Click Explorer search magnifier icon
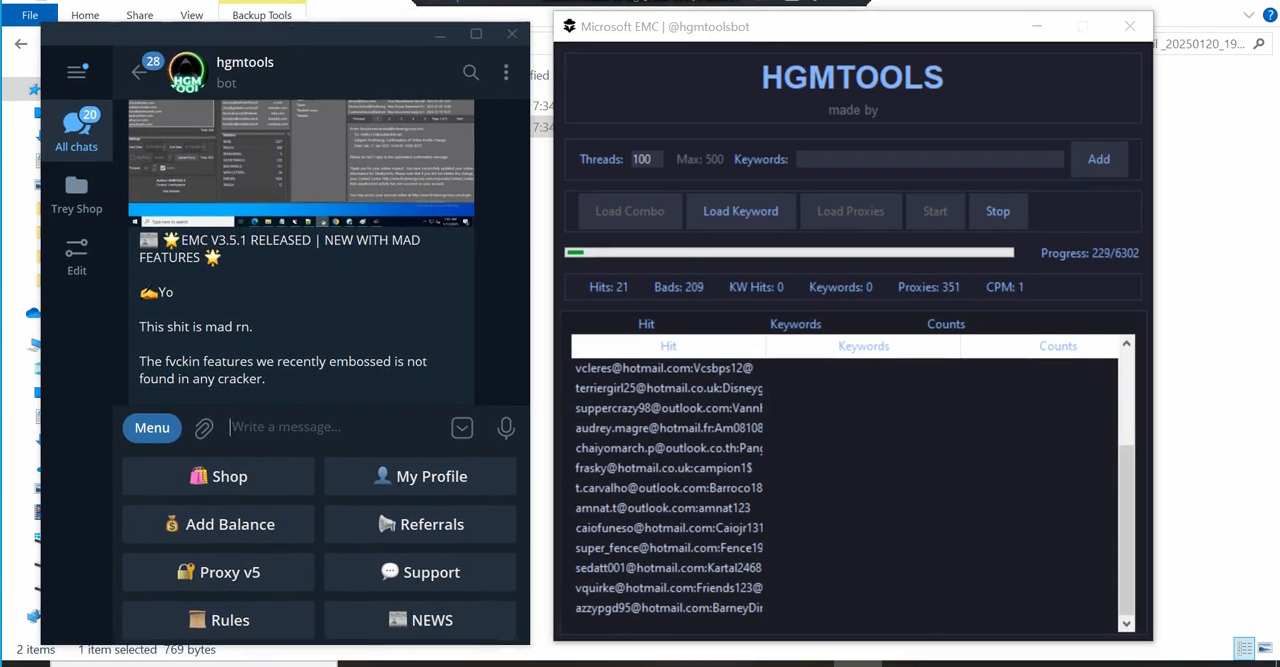1280x667 pixels. coord(1259,44)
